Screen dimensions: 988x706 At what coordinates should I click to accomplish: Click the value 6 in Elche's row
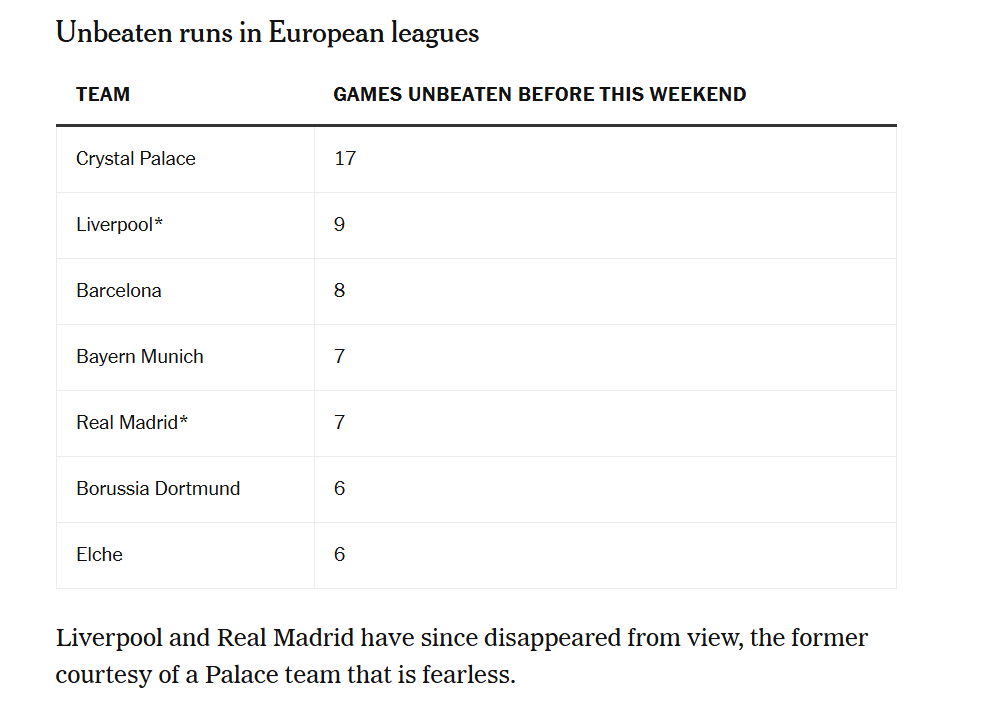tap(339, 555)
